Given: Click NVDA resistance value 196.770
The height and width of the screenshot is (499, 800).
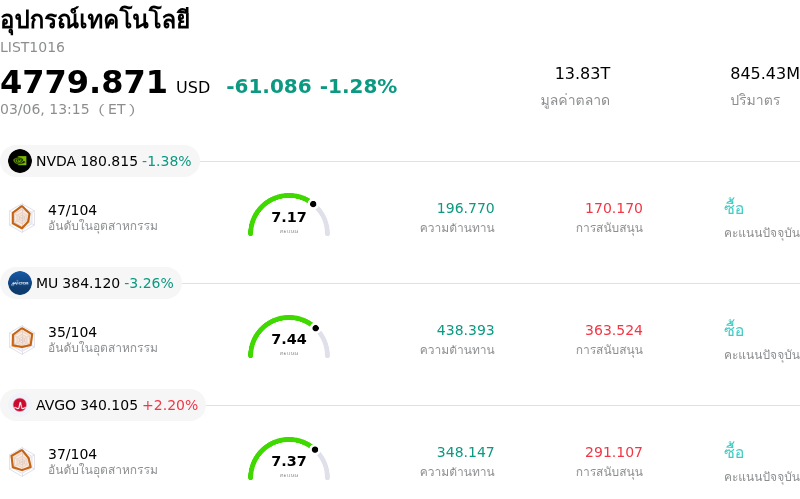Looking at the screenshot, I should pyautogui.click(x=465, y=208).
